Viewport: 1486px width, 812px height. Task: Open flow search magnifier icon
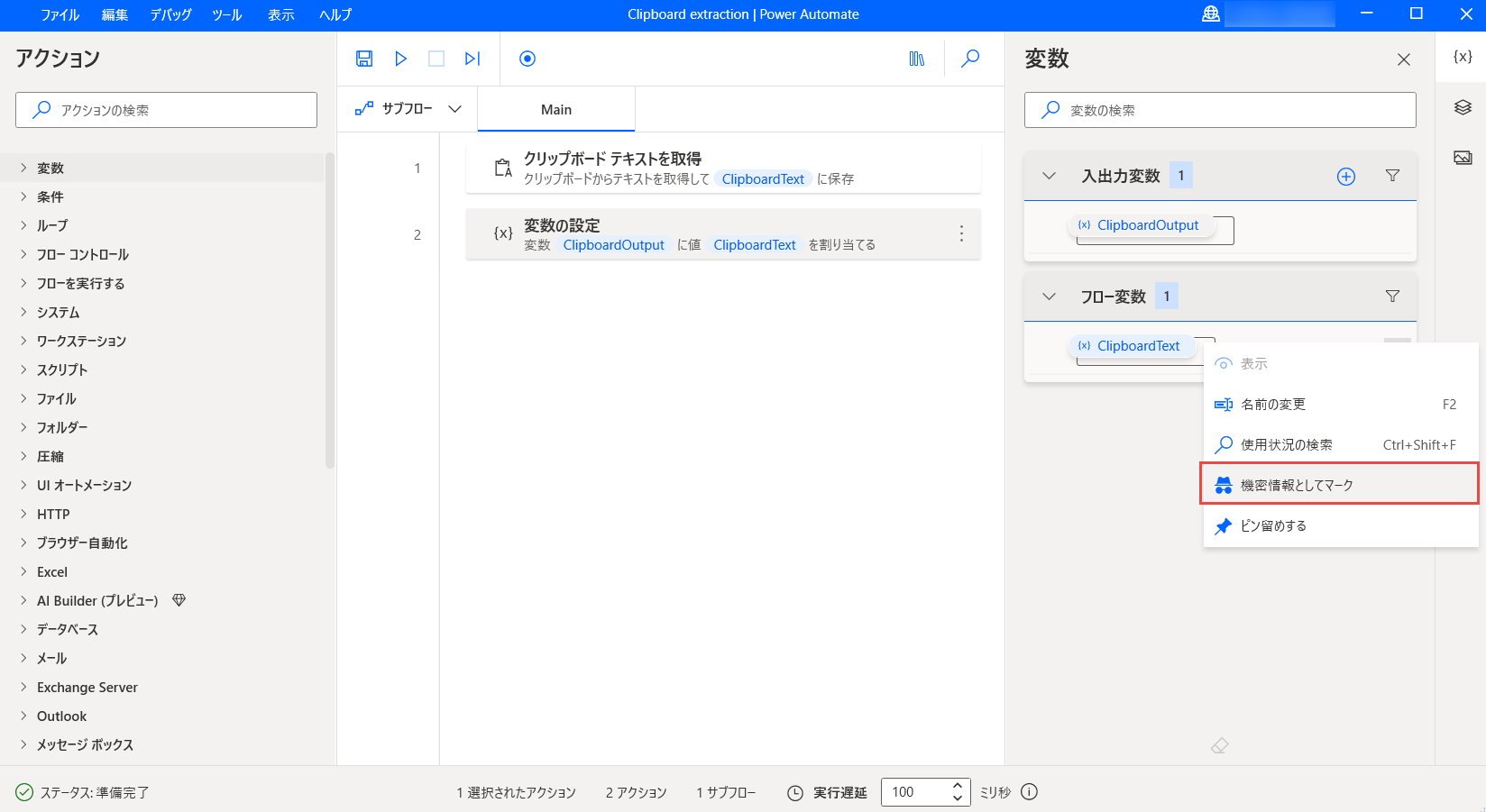pyautogui.click(x=970, y=59)
